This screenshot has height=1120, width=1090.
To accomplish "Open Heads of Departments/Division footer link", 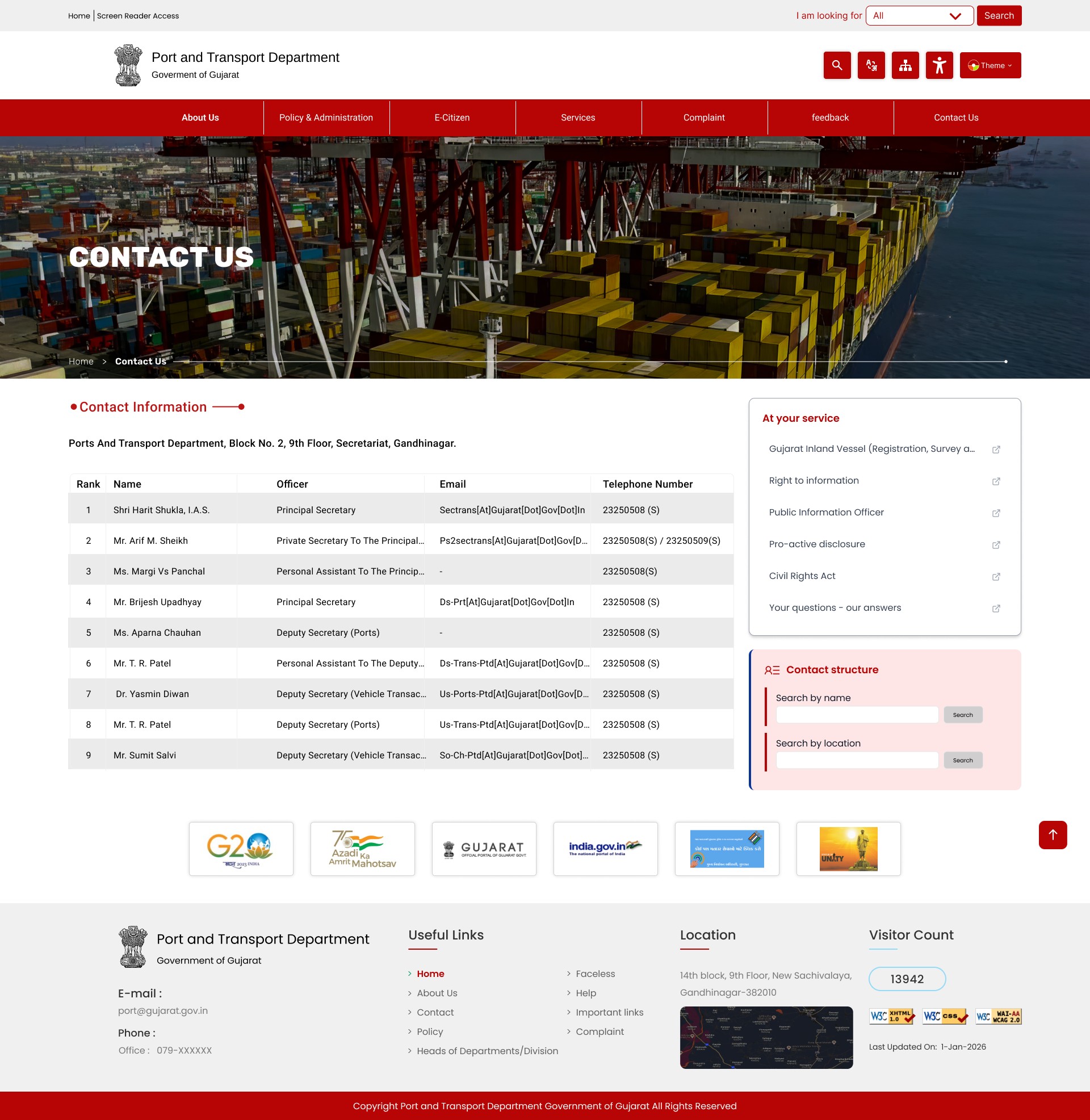I will click(x=487, y=1051).
